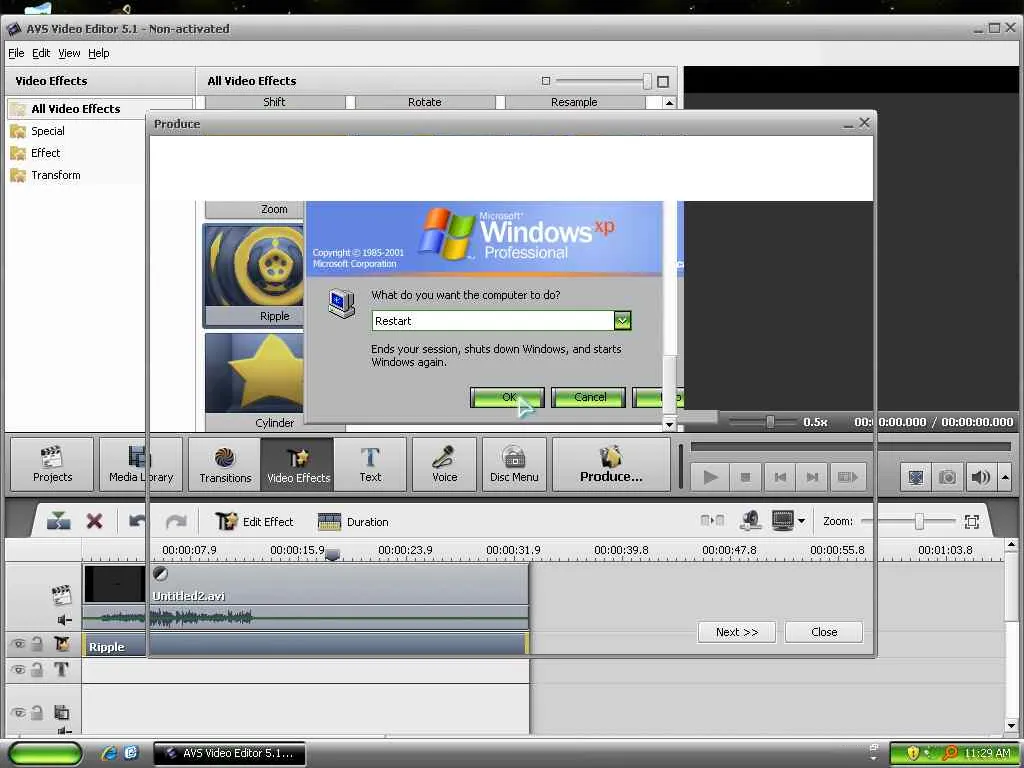Toggle lock on the video overlay track
Image resolution: width=1024 pixels, height=768 pixels.
37,712
